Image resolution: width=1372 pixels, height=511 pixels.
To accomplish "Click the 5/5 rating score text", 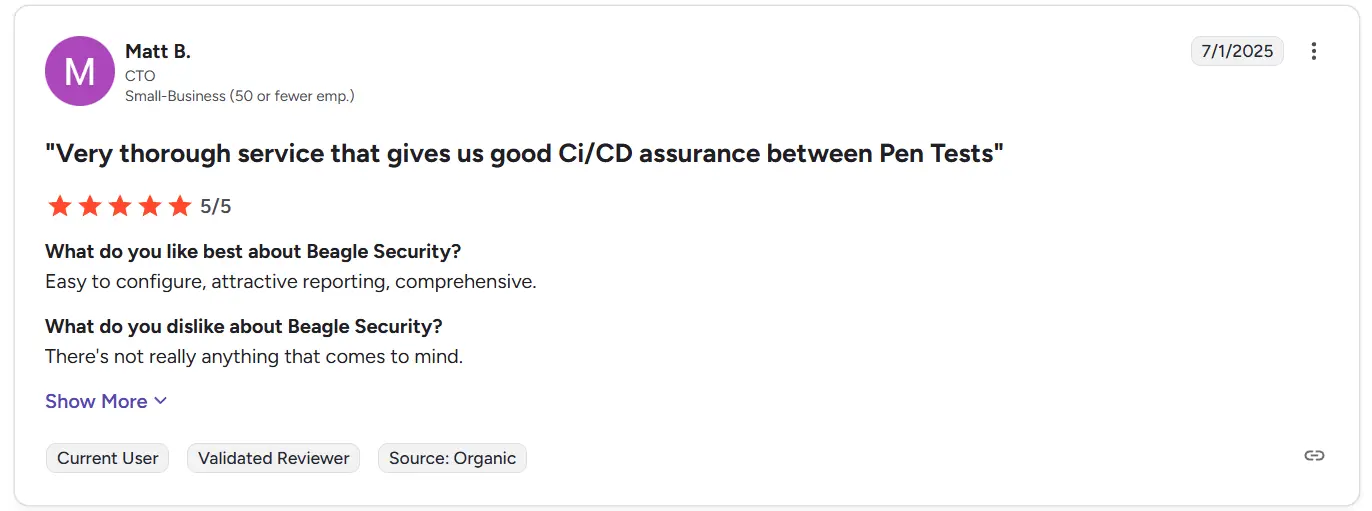I will pos(216,206).
